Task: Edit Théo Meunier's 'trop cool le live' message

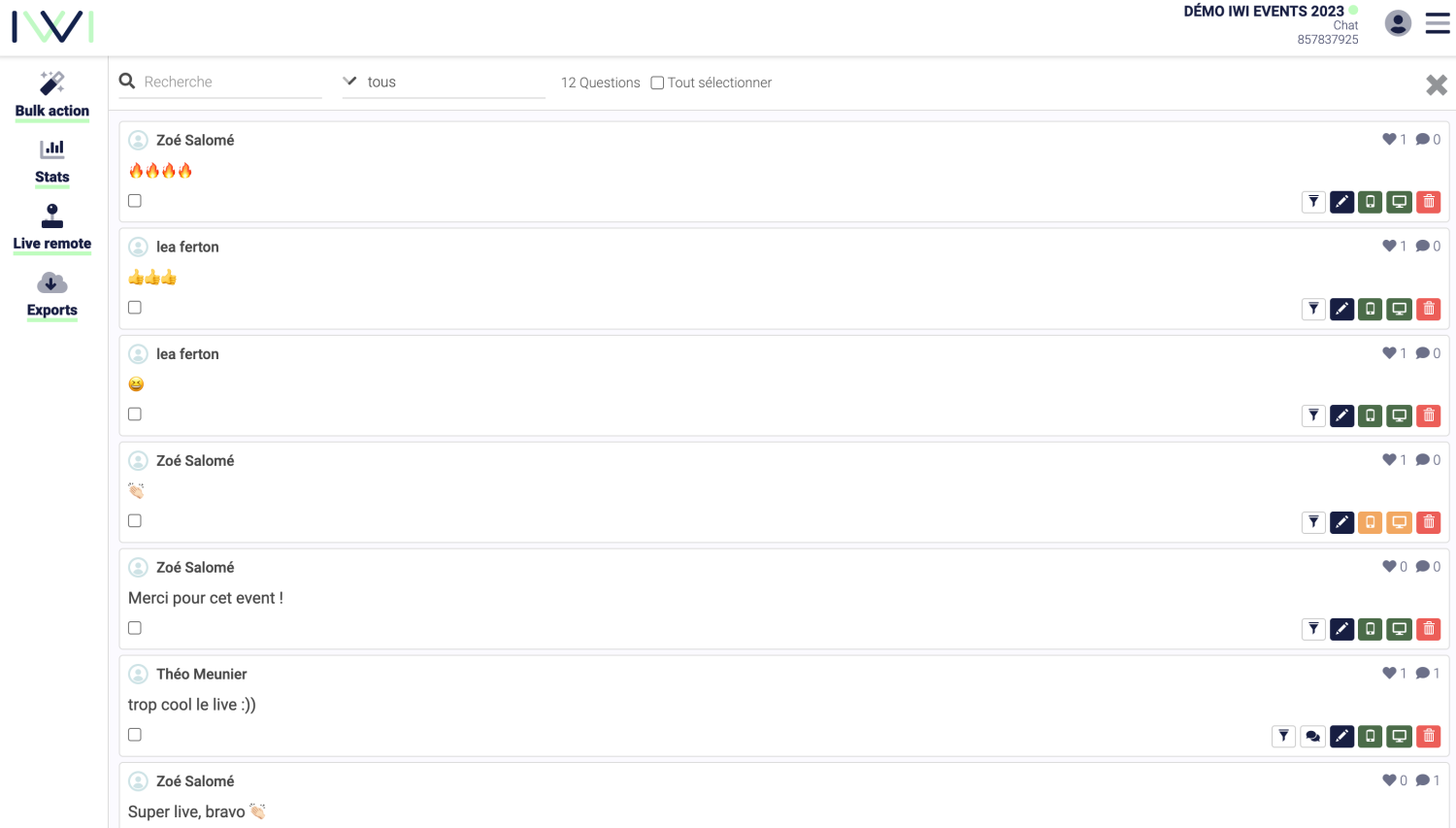Action: click(1342, 736)
